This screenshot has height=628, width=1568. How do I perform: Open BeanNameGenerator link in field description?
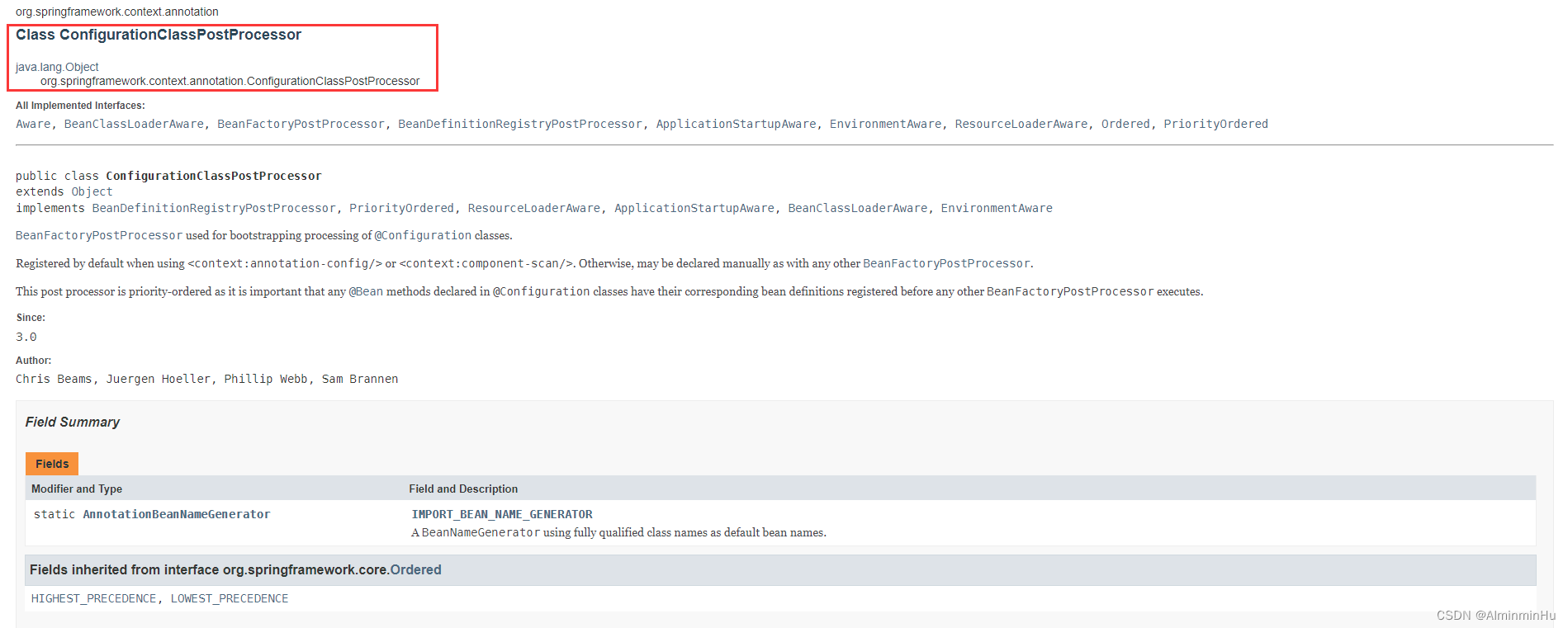click(x=481, y=532)
